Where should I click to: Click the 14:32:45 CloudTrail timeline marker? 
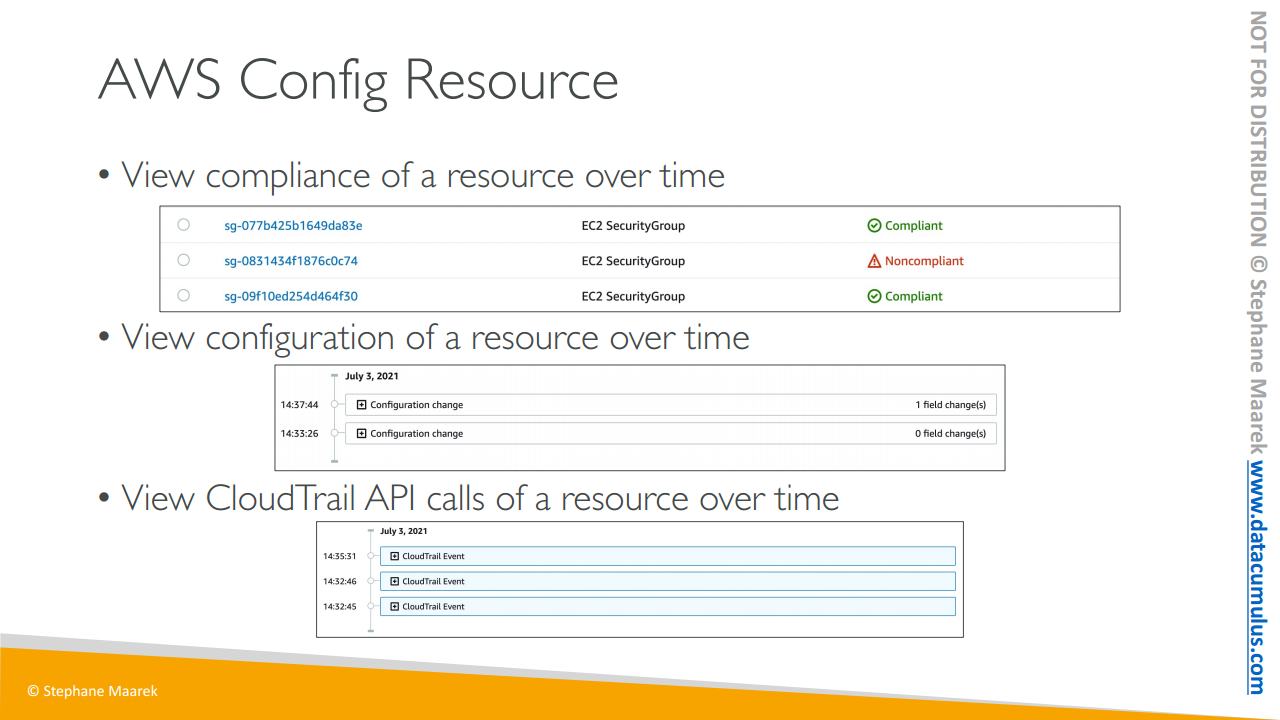click(370, 606)
